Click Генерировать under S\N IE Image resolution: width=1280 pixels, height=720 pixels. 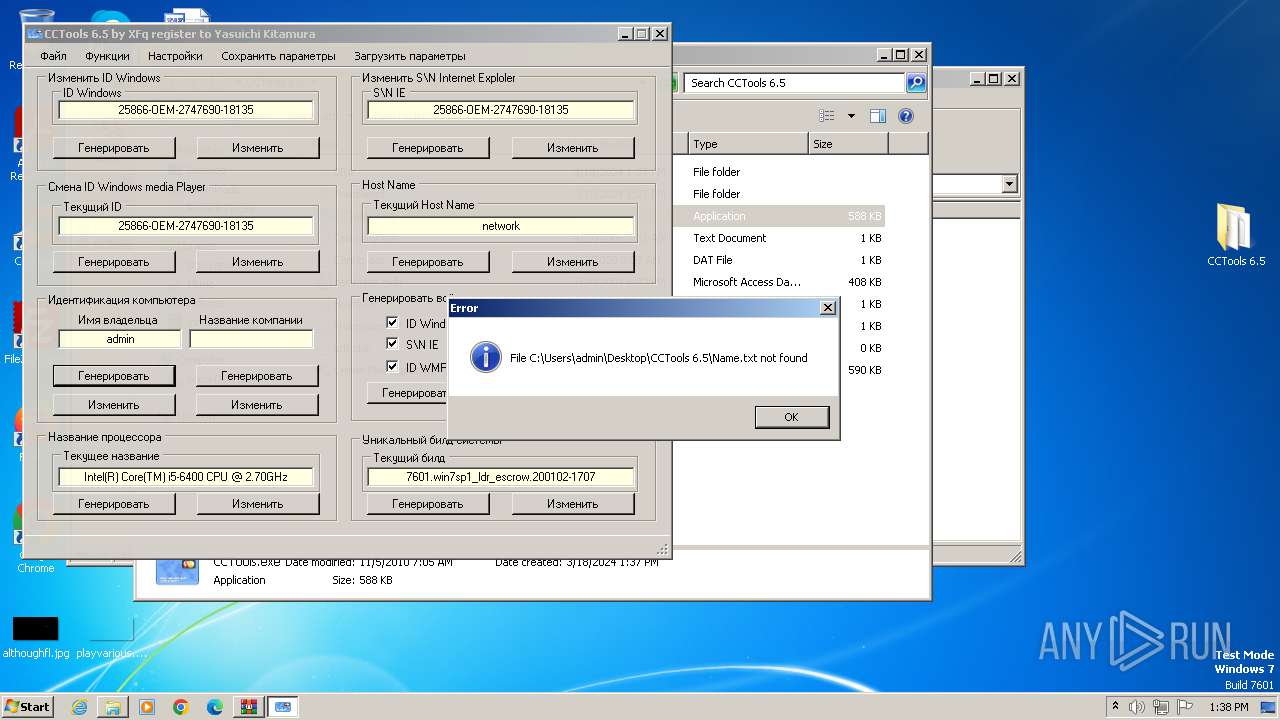(428, 148)
